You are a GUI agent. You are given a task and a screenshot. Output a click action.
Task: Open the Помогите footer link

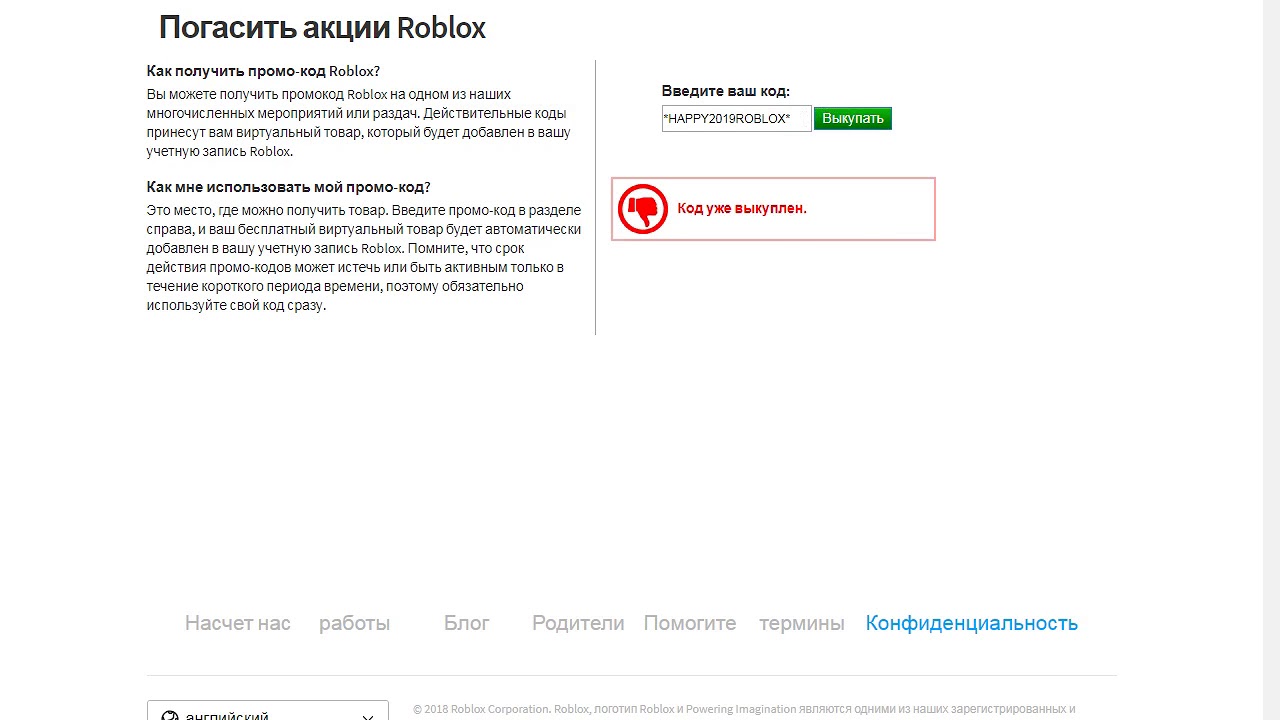[690, 623]
